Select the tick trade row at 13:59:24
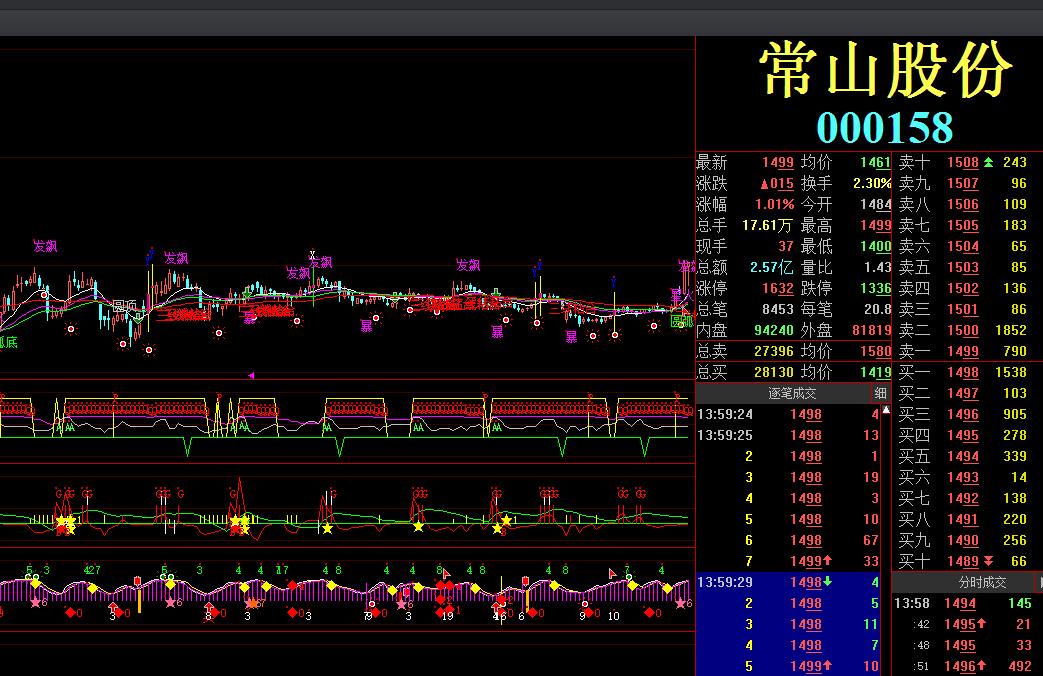Viewport: 1043px width, 676px height. pos(788,415)
